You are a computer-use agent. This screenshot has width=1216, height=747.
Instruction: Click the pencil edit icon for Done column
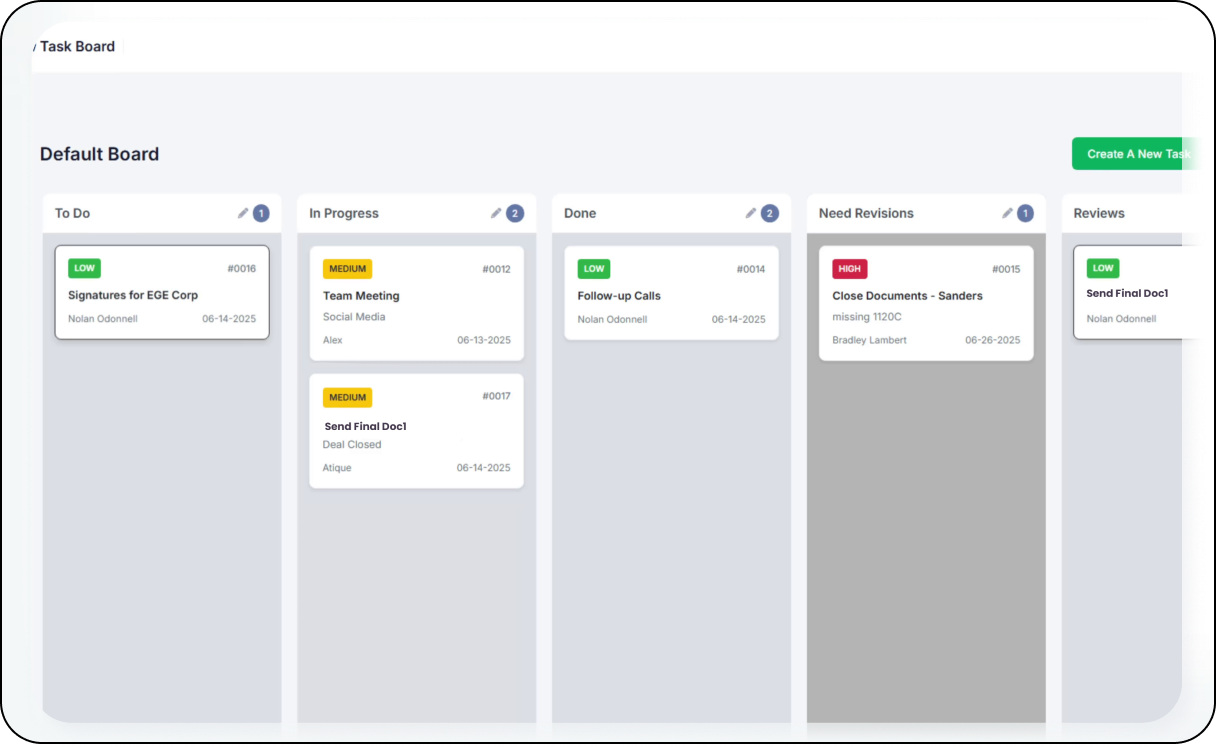point(751,213)
